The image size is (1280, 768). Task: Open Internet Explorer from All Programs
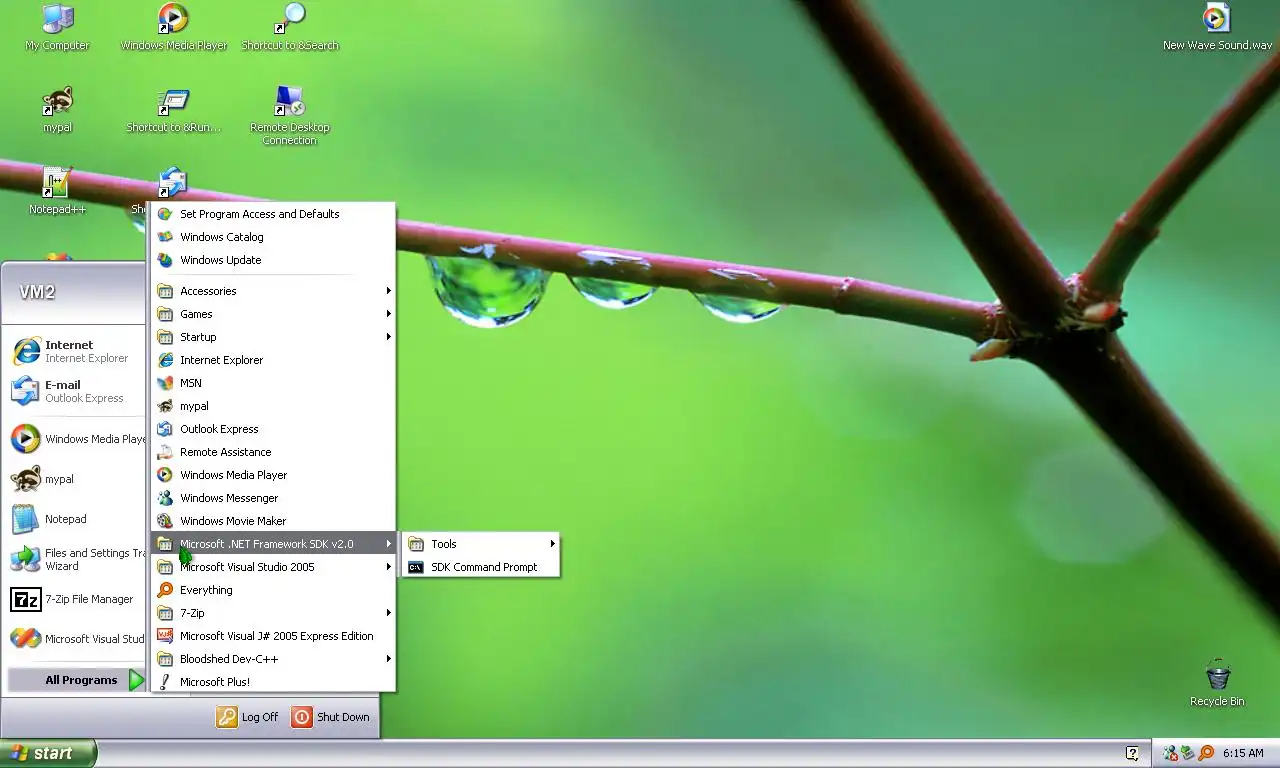click(273, 360)
